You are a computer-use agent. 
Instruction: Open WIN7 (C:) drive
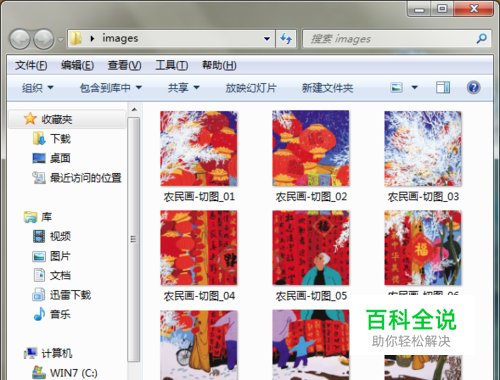(74, 373)
